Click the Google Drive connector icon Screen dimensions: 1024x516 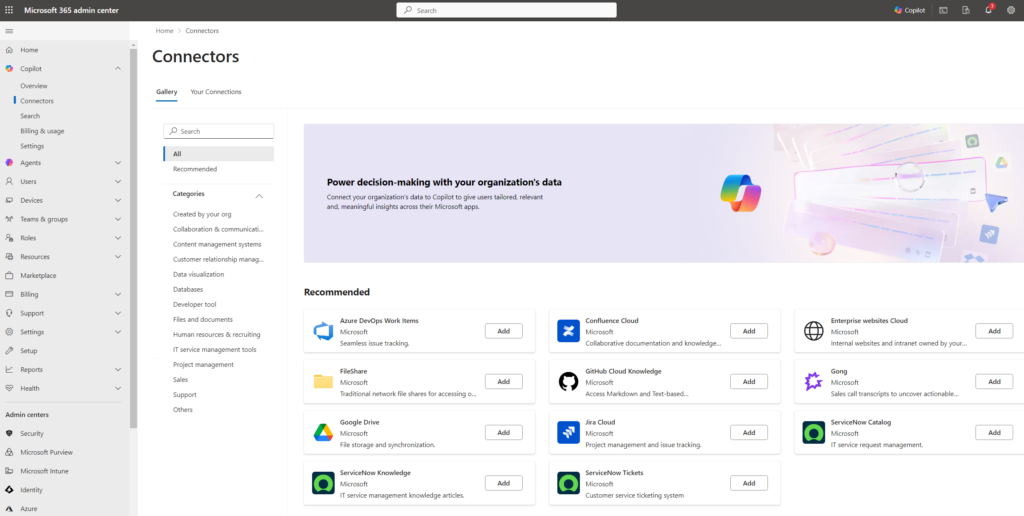322,432
